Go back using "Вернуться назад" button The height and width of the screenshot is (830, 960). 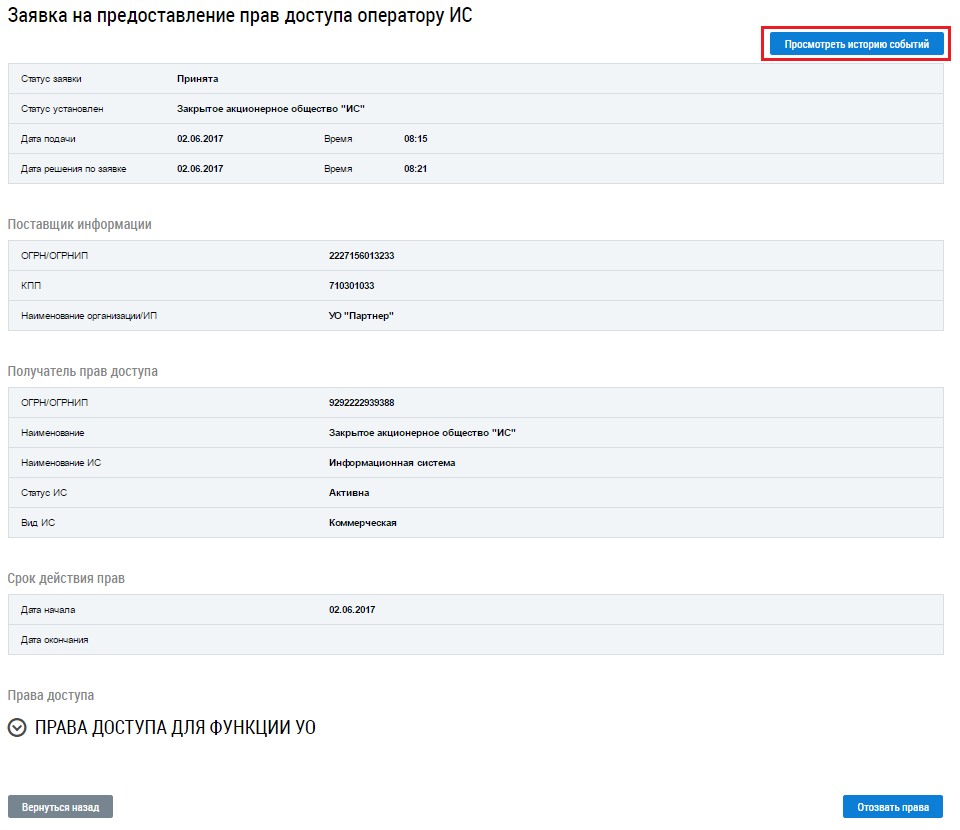[60, 807]
